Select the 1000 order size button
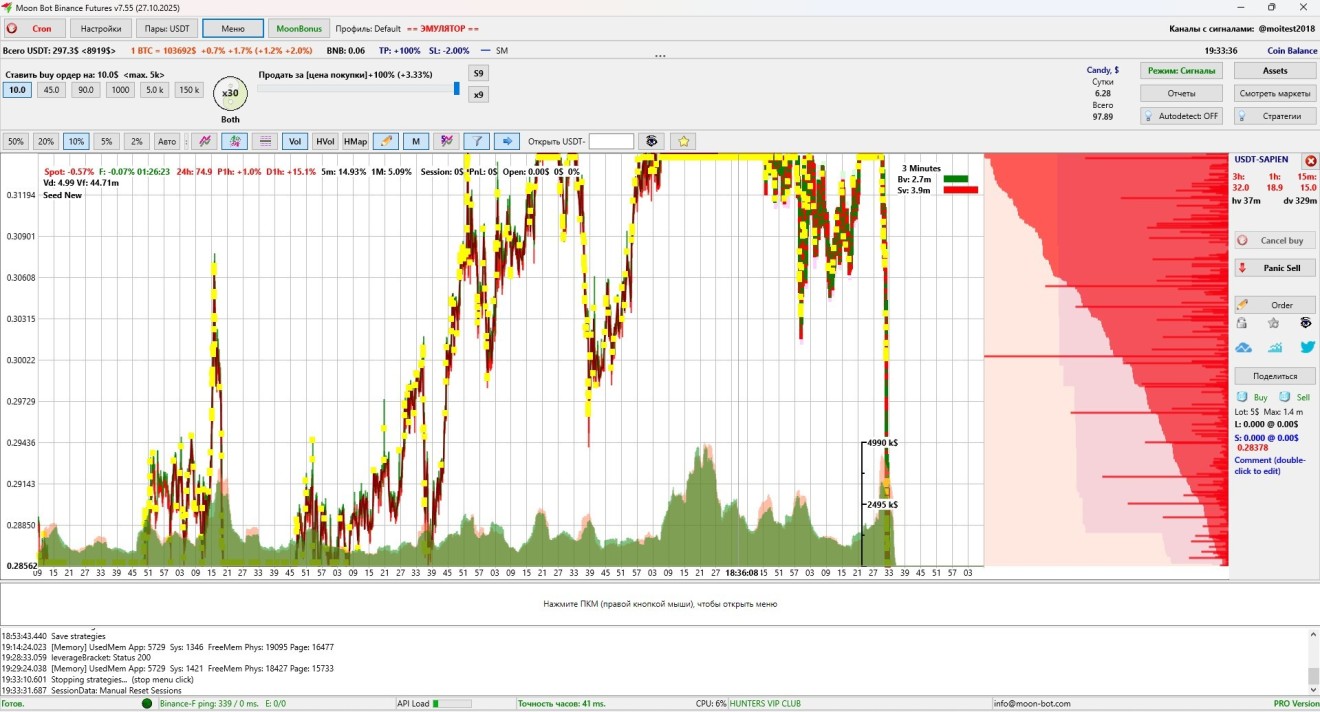This screenshot has width=1320, height=712. tap(120, 90)
